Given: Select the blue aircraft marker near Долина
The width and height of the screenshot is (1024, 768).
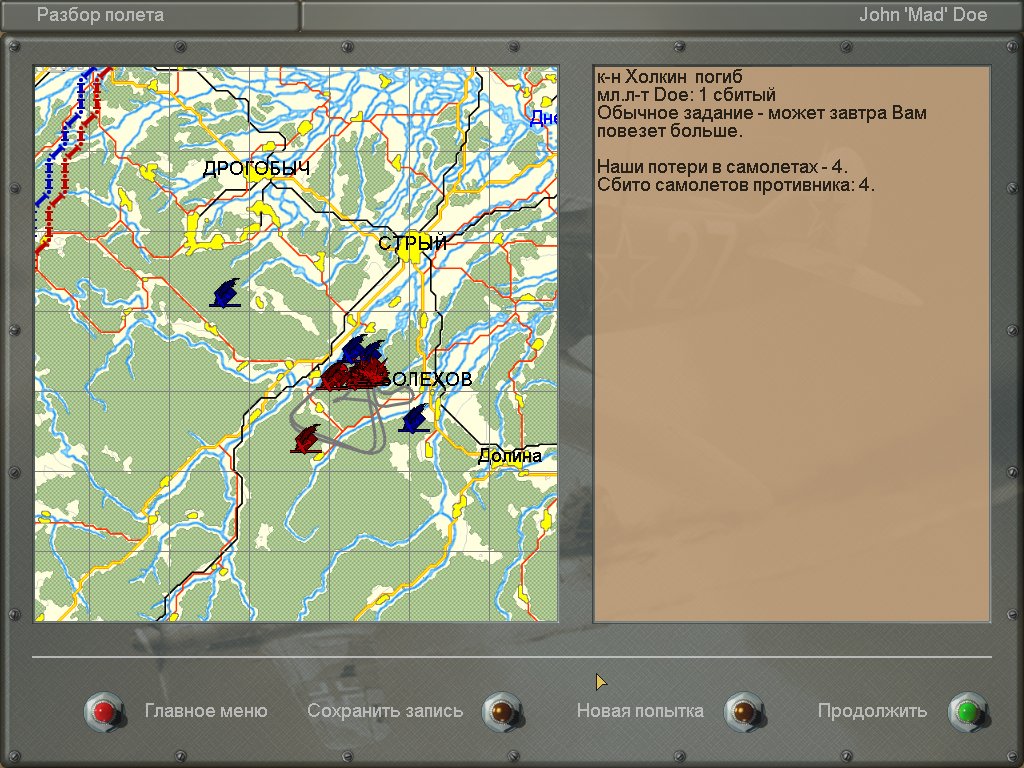Looking at the screenshot, I should tap(413, 419).
